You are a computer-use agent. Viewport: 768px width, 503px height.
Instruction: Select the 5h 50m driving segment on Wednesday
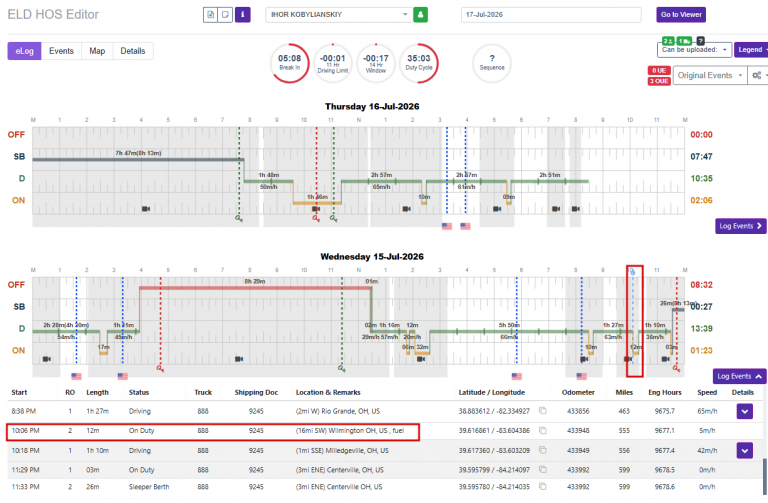click(509, 332)
